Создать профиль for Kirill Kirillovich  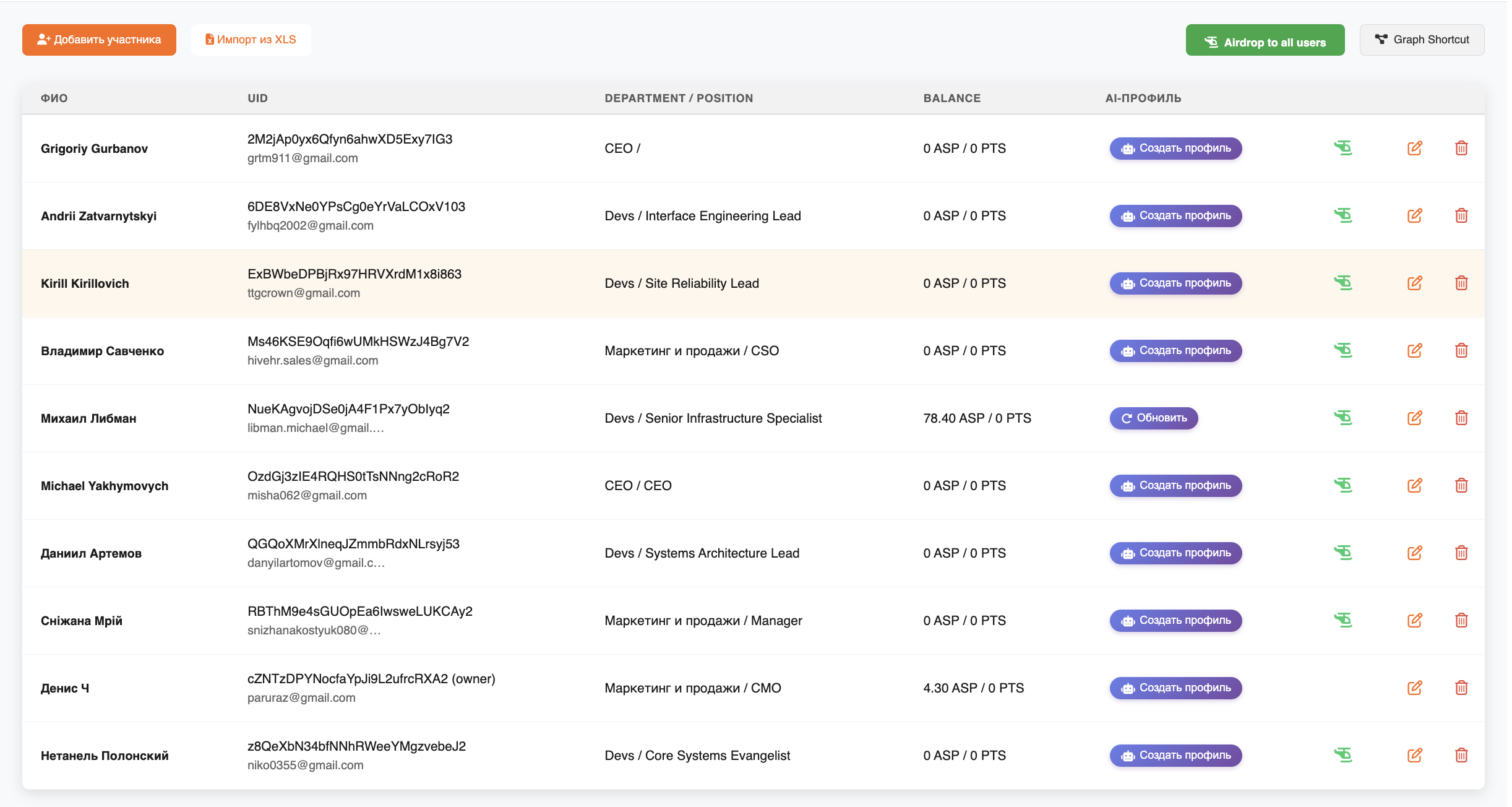(x=1175, y=283)
